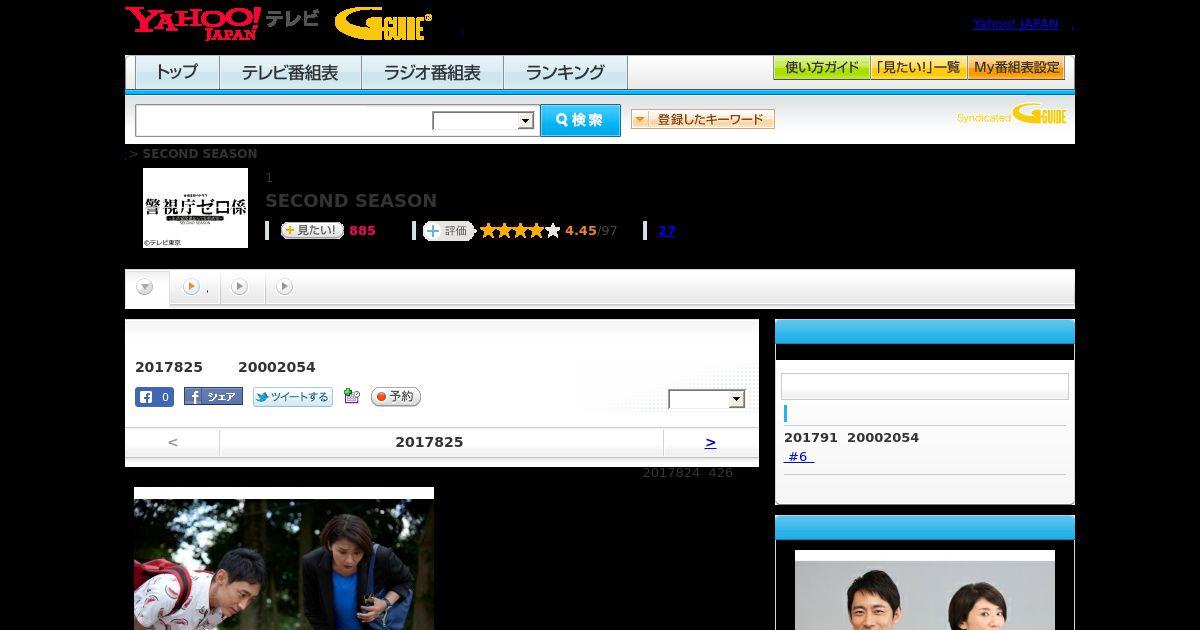This screenshot has width=1200, height=630.
Task: Click the 予約 recording button
Action: (x=396, y=397)
